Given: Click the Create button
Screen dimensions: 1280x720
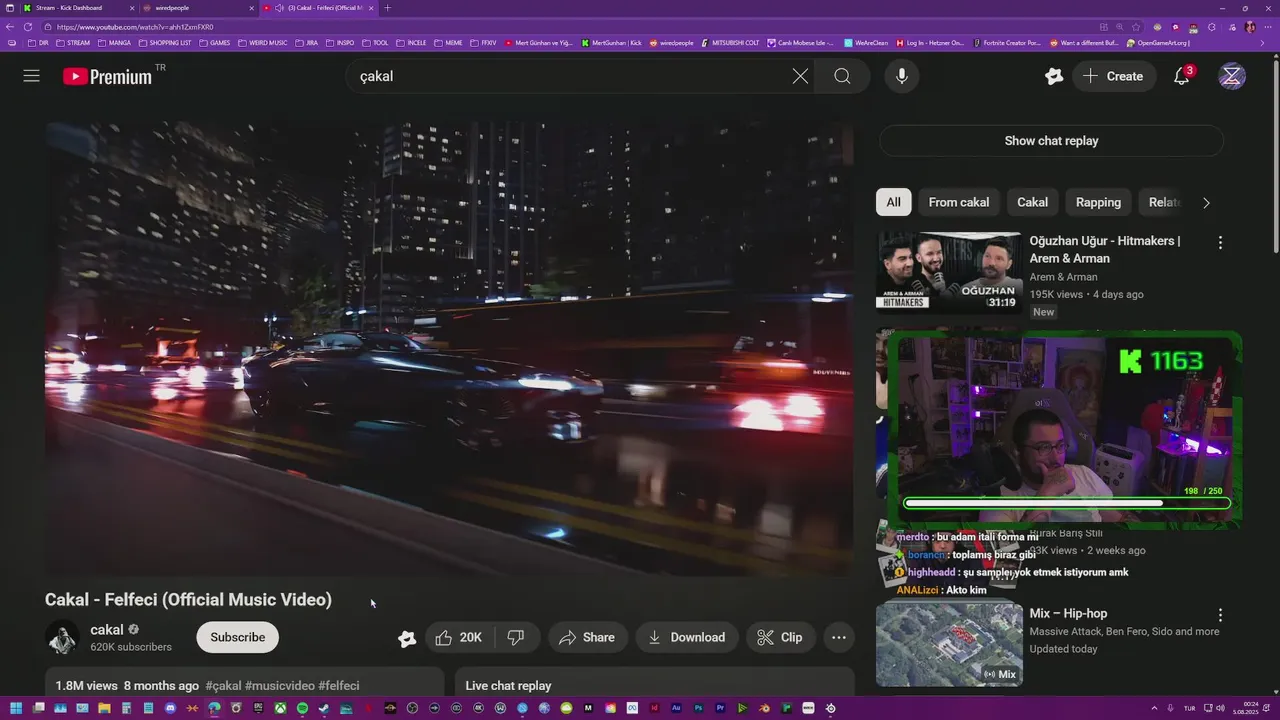Looking at the screenshot, I should click(x=1113, y=76).
